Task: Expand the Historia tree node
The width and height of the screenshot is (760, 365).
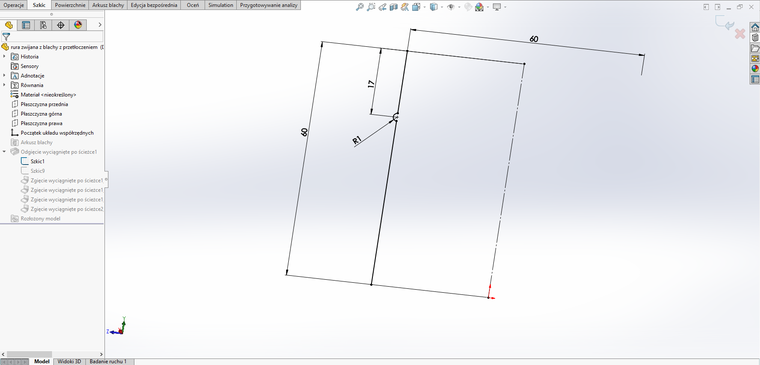Action: tap(4, 57)
